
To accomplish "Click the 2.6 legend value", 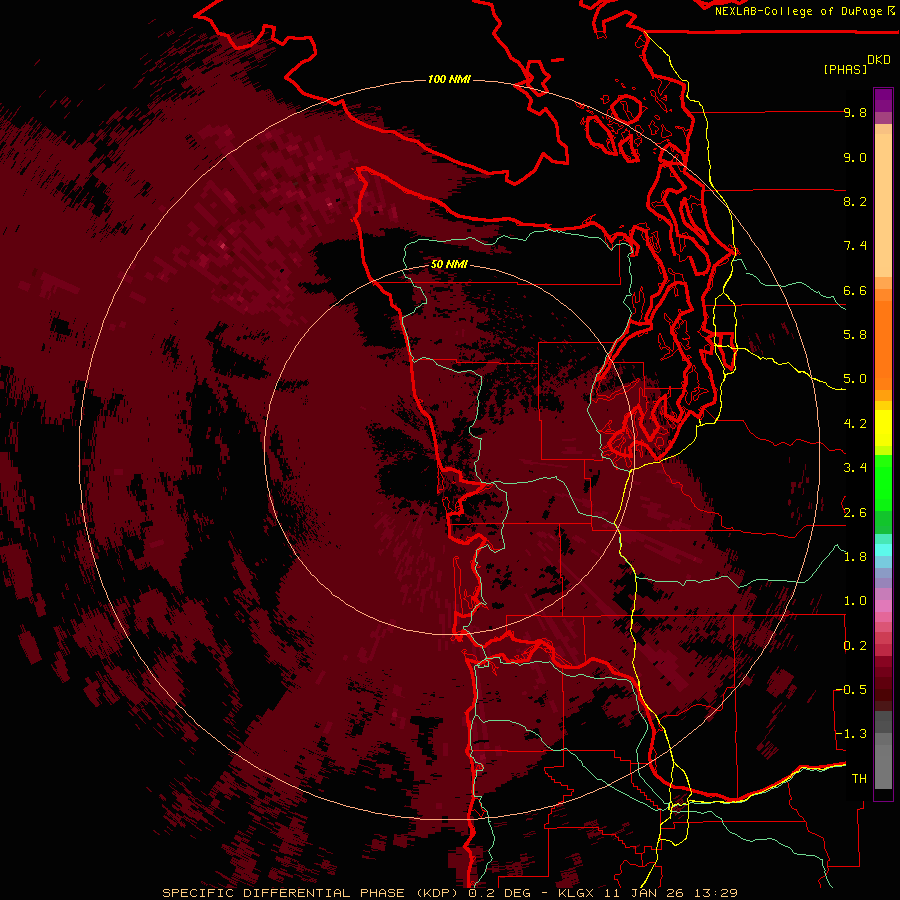I will coord(855,512).
